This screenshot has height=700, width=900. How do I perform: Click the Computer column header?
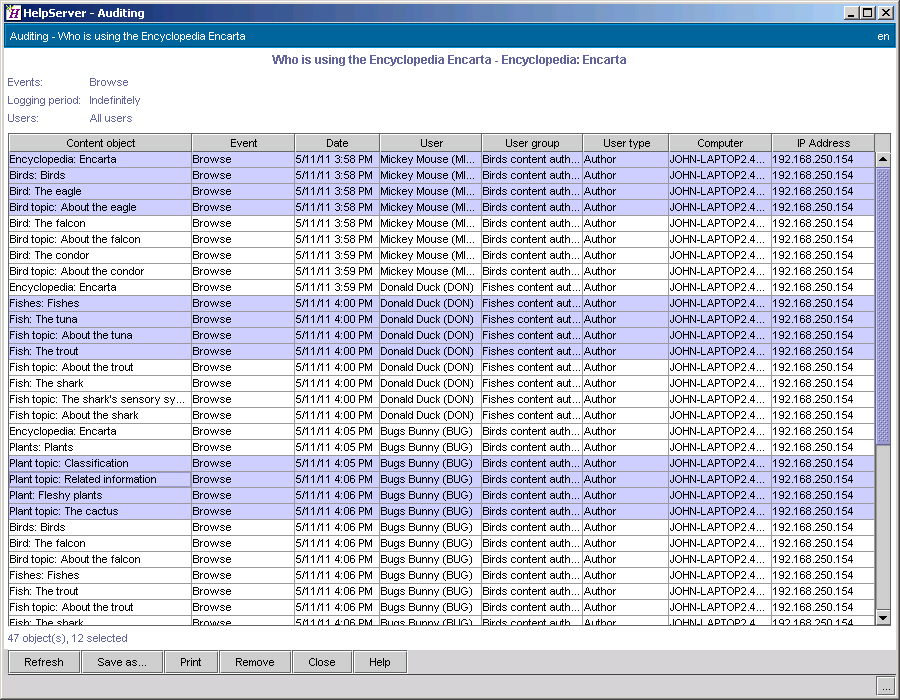pyautogui.click(x=720, y=143)
